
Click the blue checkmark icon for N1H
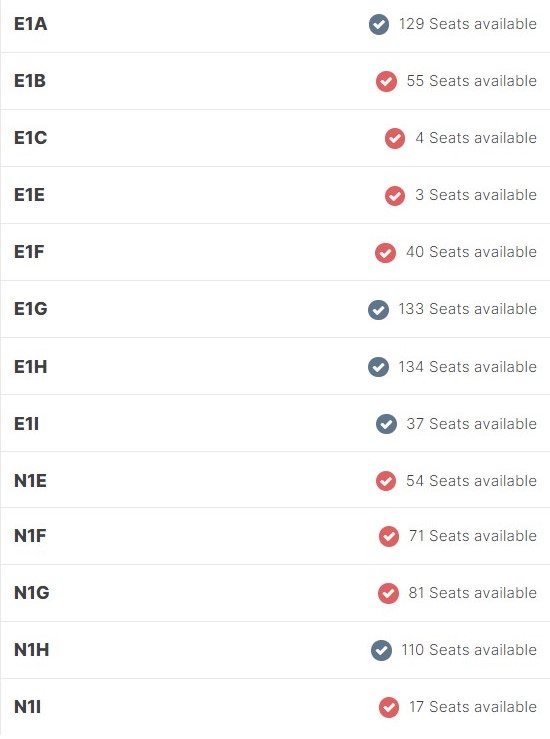click(381, 650)
